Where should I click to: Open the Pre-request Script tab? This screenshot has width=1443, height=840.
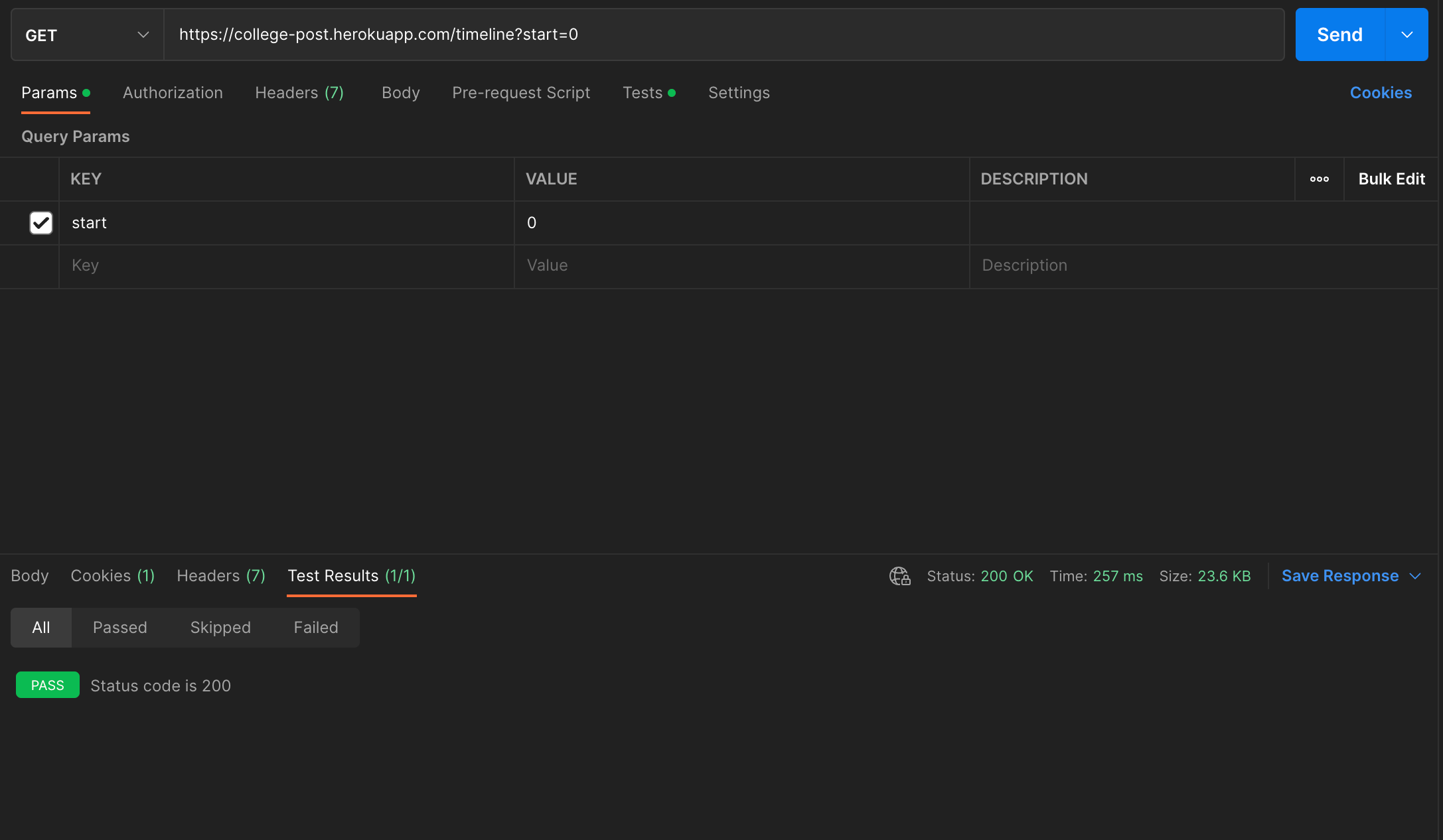point(521,93)
